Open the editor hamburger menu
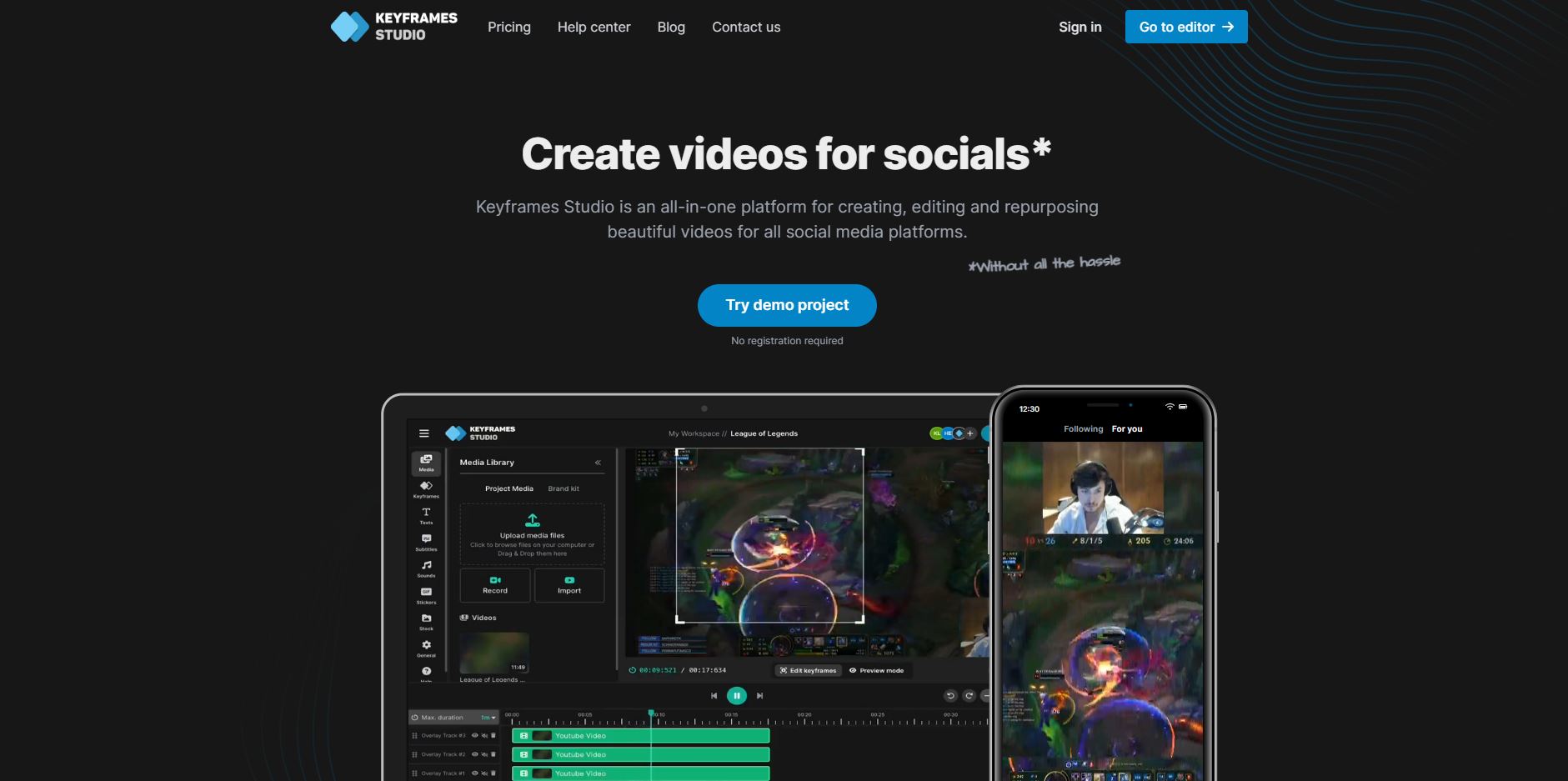This screenshot has height=781, width=1568. click(x=423, y=433)
